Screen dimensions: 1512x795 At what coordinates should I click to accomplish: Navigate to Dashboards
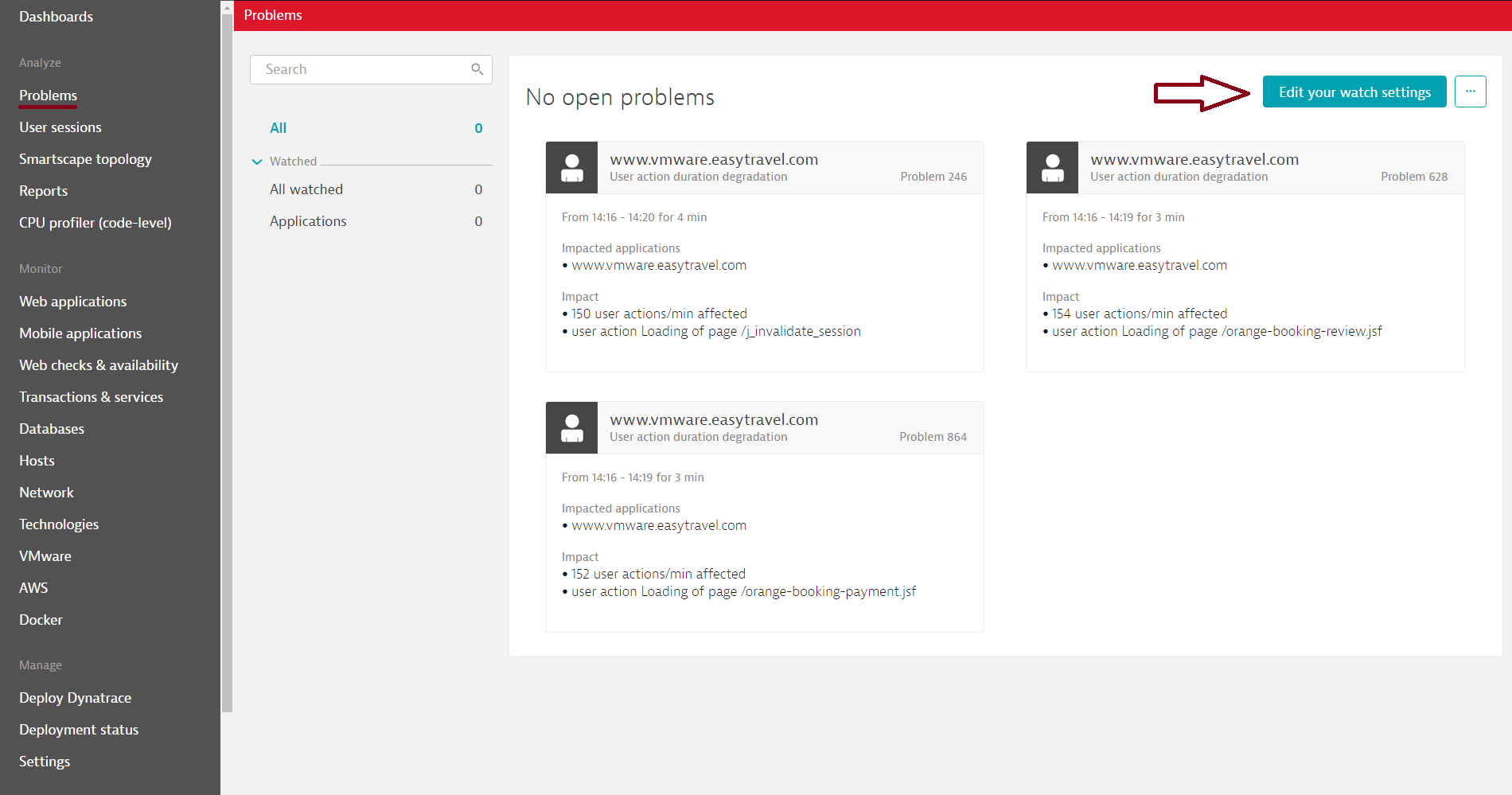click(x=56, y=16)
